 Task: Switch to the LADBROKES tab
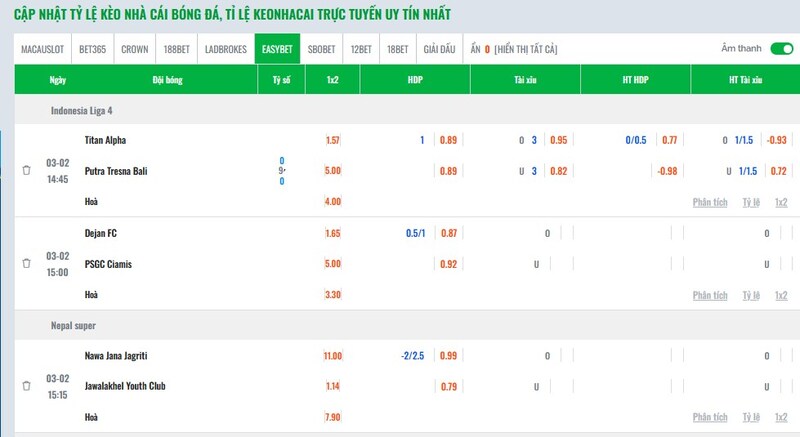pyautogui.click(x=226, y=49)
